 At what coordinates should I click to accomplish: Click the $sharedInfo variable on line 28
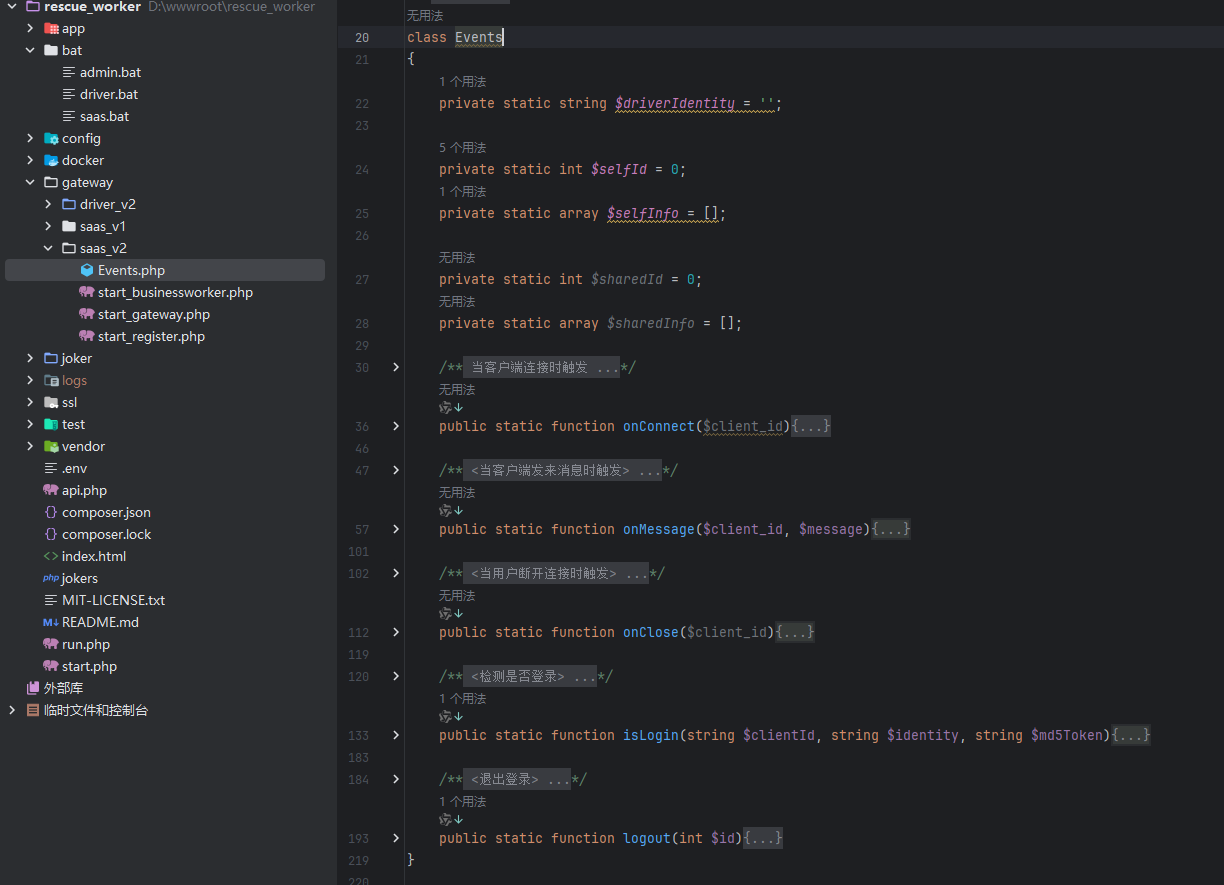click(651, 324)
